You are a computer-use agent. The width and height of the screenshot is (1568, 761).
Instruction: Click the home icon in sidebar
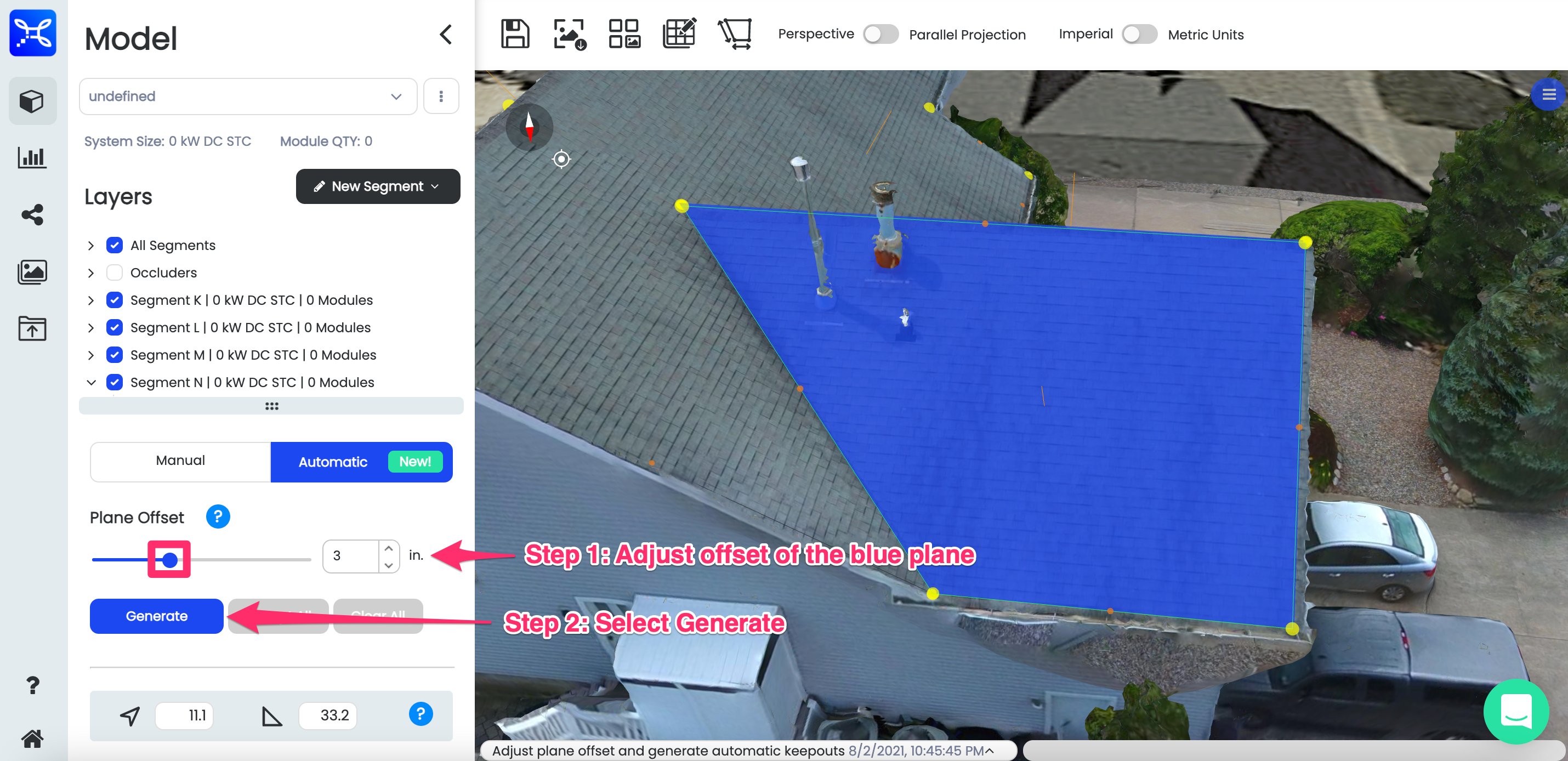[32, 739]
